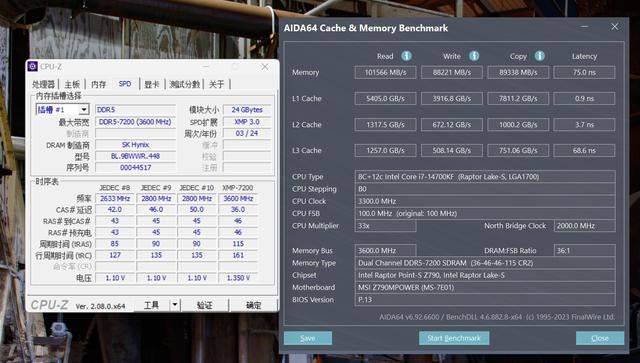Click the Memory Read value 101566 MB/s

point(385,72)
